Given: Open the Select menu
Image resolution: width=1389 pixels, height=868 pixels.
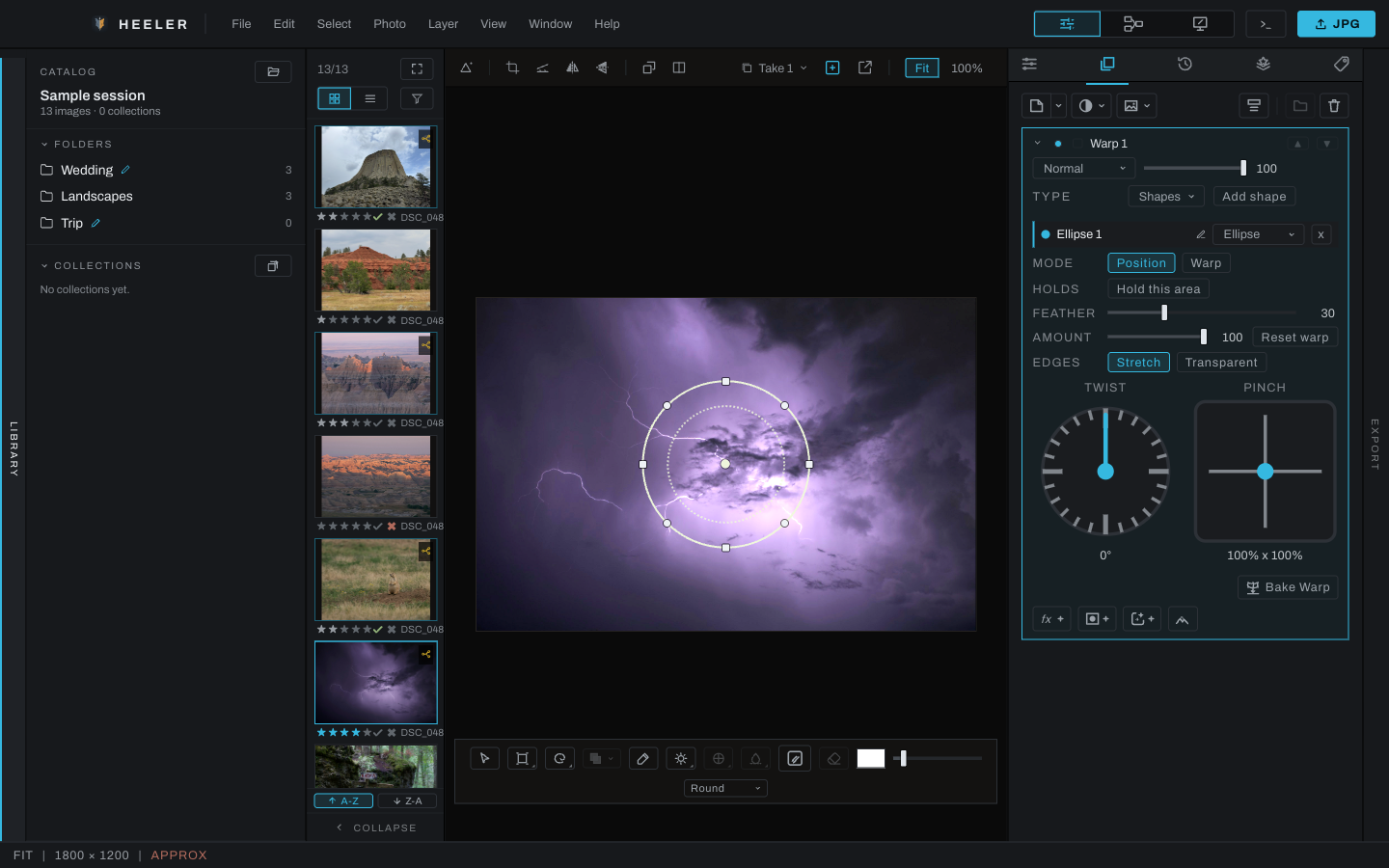Looking at the screenshot, I should click(x=334, y=24).
